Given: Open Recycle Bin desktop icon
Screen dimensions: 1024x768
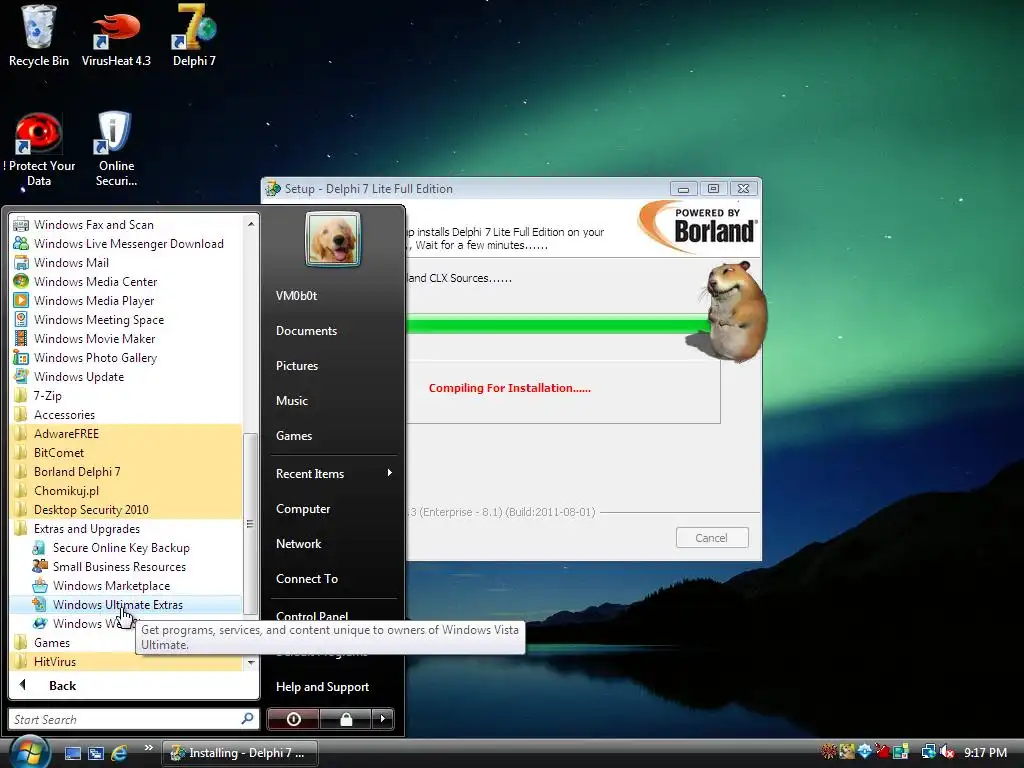Looking at the screenshot, I should 39,36.
